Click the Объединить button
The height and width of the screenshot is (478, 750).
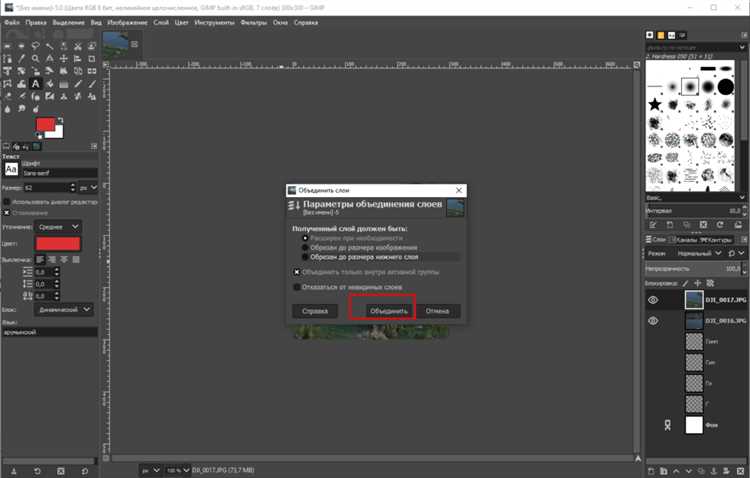(x=388, y=311)
